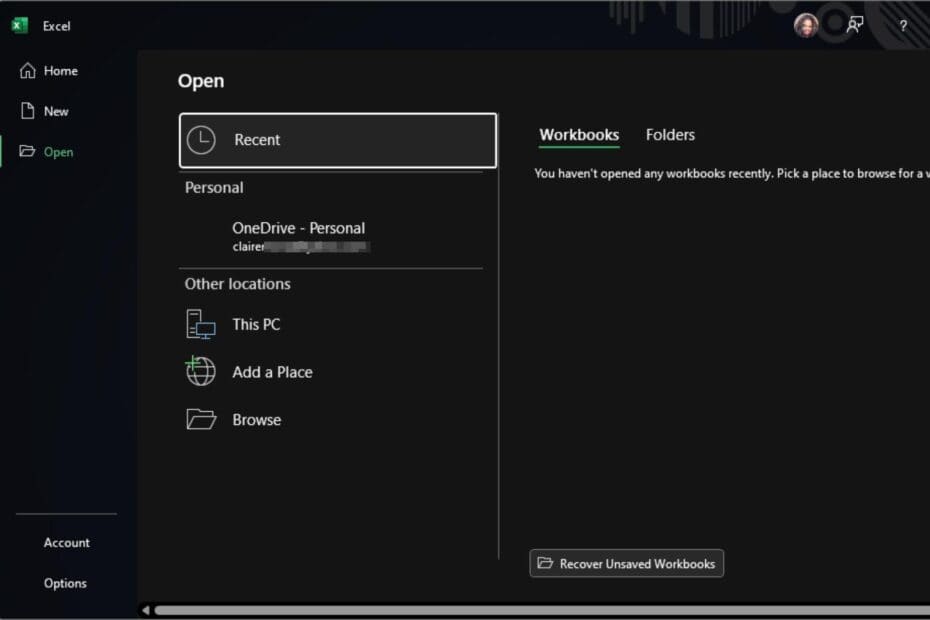Select OneDrive - Personal storage location
Image resolution: width=930 pixels, height=620 pixels.
[x=298, y=228]
